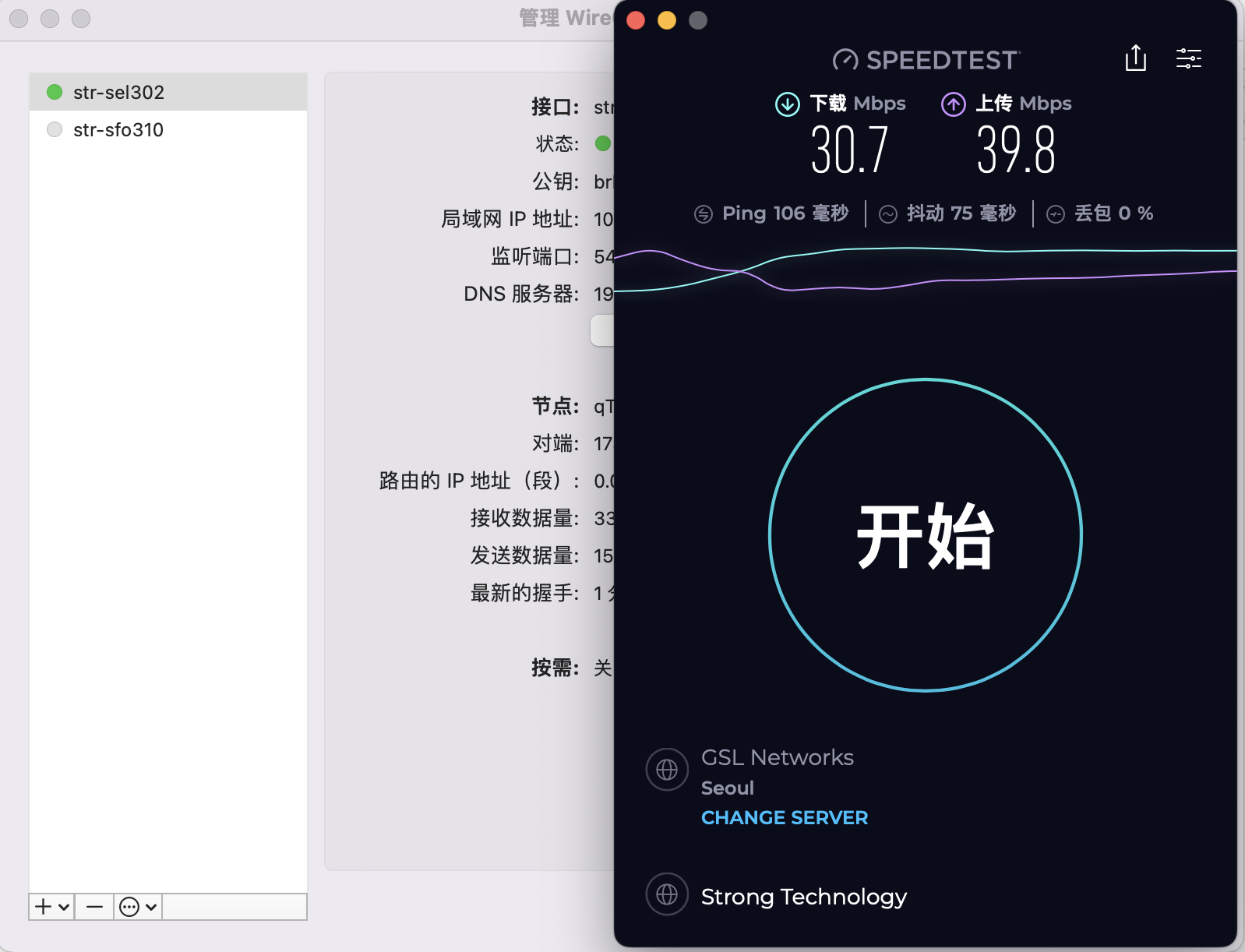Start the speed test with 开始 button
This screenshot has width=1245, height=952.
[x=926, y=535]
